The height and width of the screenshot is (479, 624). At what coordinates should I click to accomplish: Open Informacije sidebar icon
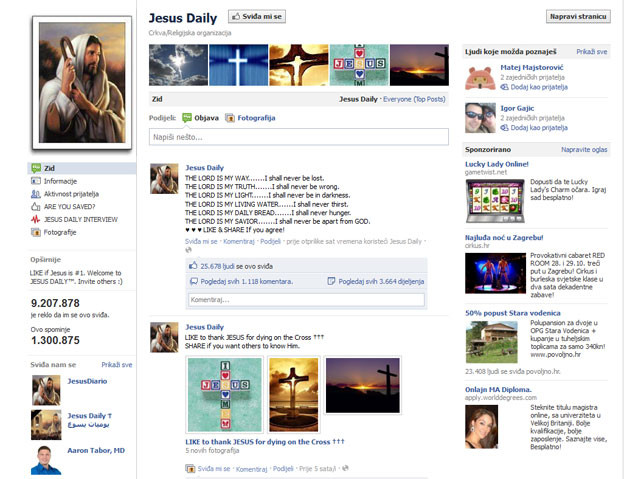tap(36, 181)
